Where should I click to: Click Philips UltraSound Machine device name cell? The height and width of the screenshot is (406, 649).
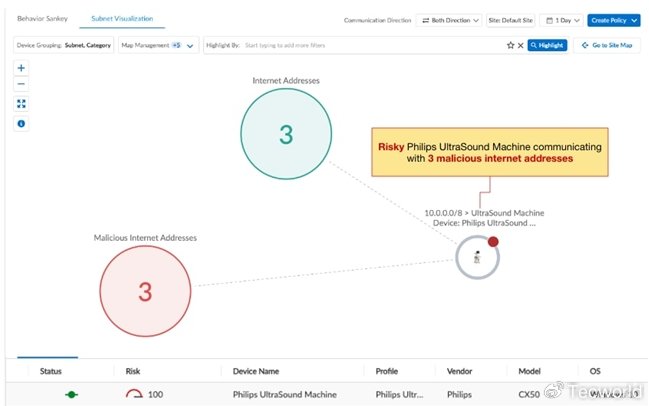pos(285,394)
